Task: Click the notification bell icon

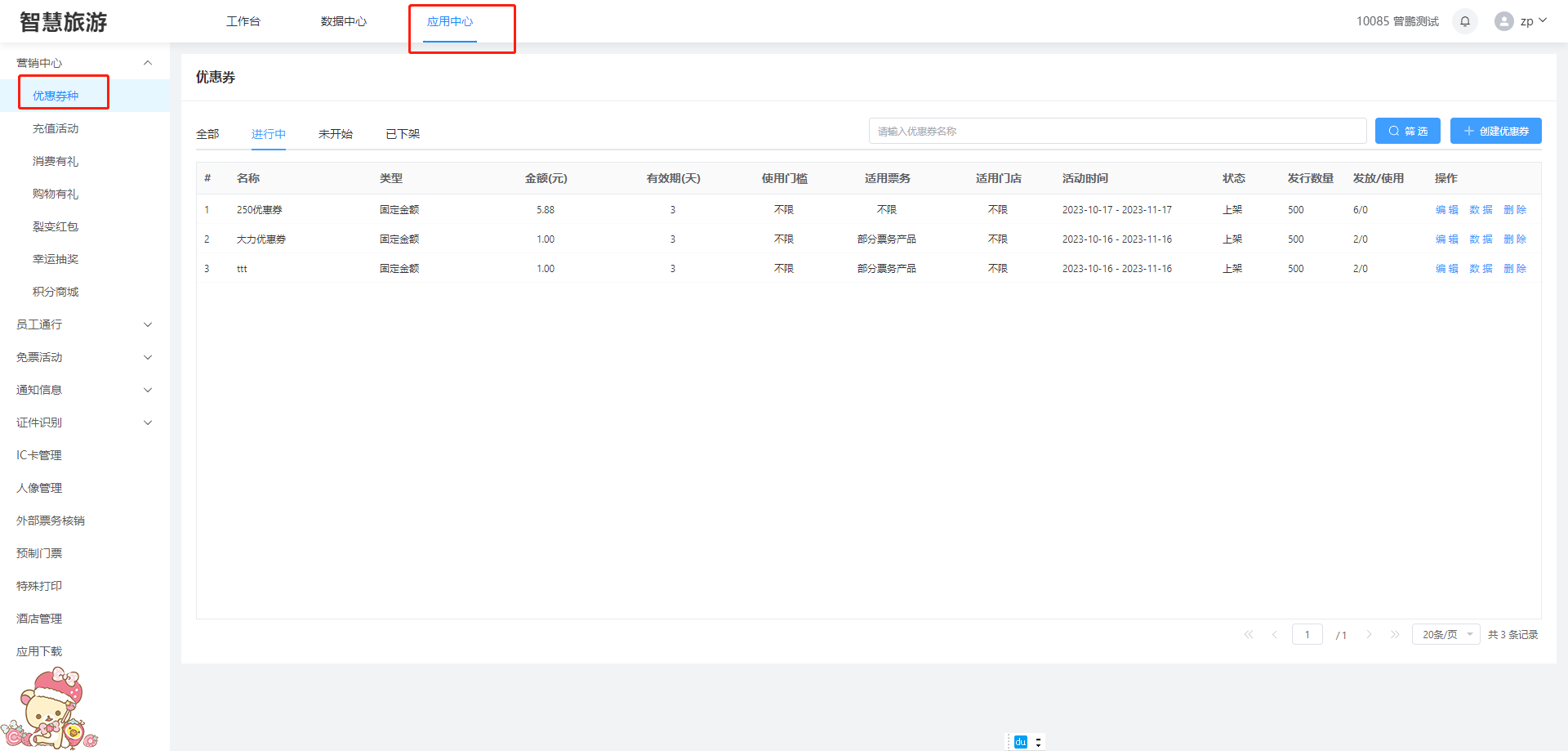Action: (1464, 21)
